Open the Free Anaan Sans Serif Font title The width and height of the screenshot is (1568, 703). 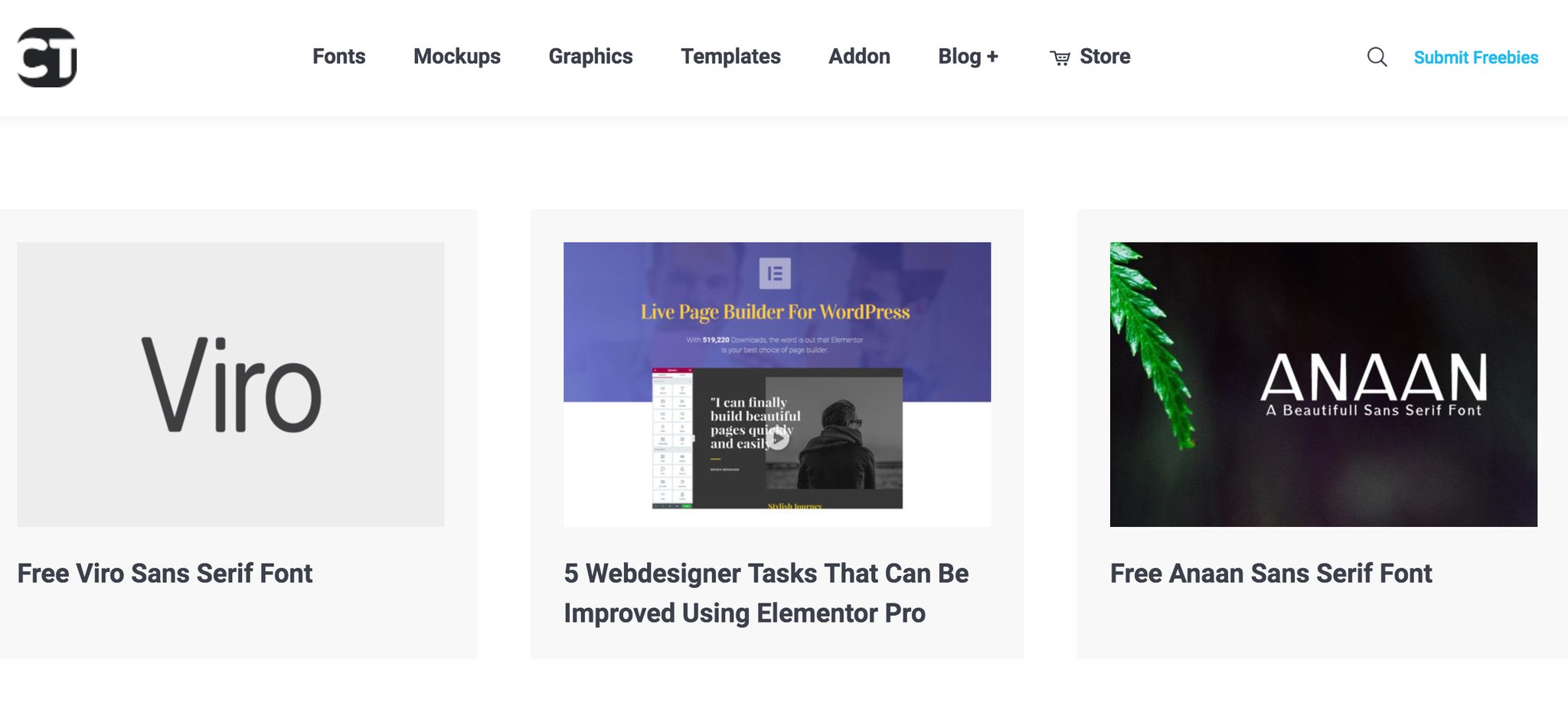tap(1270, 574)
